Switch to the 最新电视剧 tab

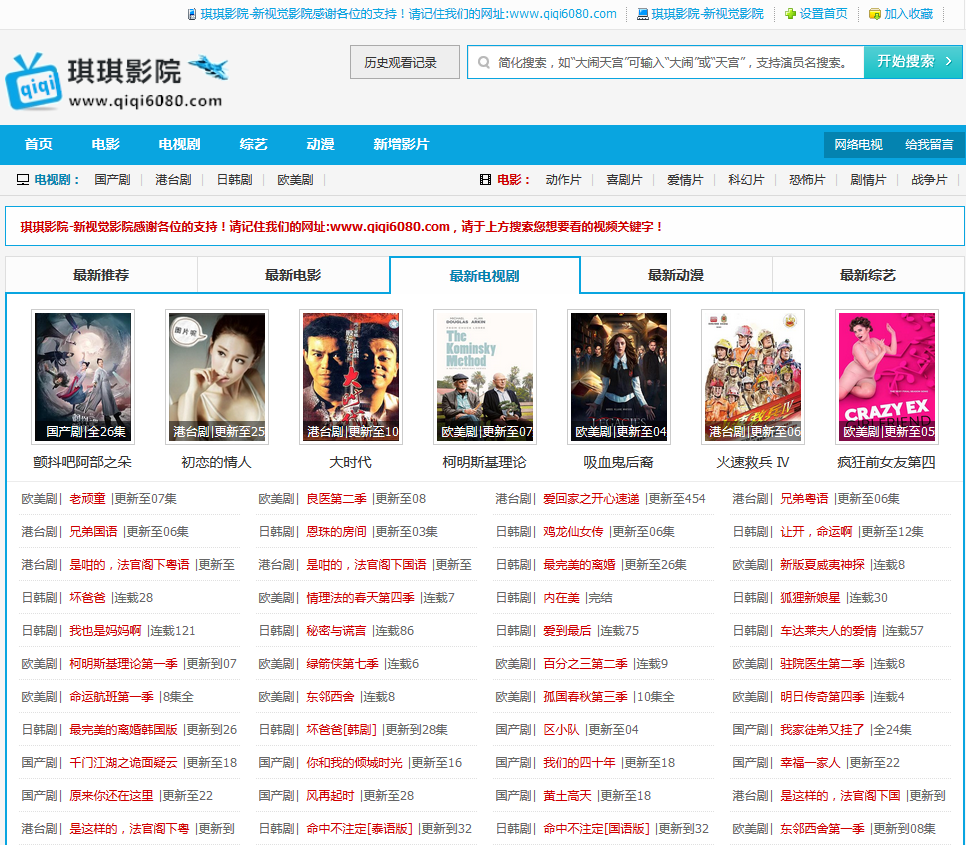485,276
